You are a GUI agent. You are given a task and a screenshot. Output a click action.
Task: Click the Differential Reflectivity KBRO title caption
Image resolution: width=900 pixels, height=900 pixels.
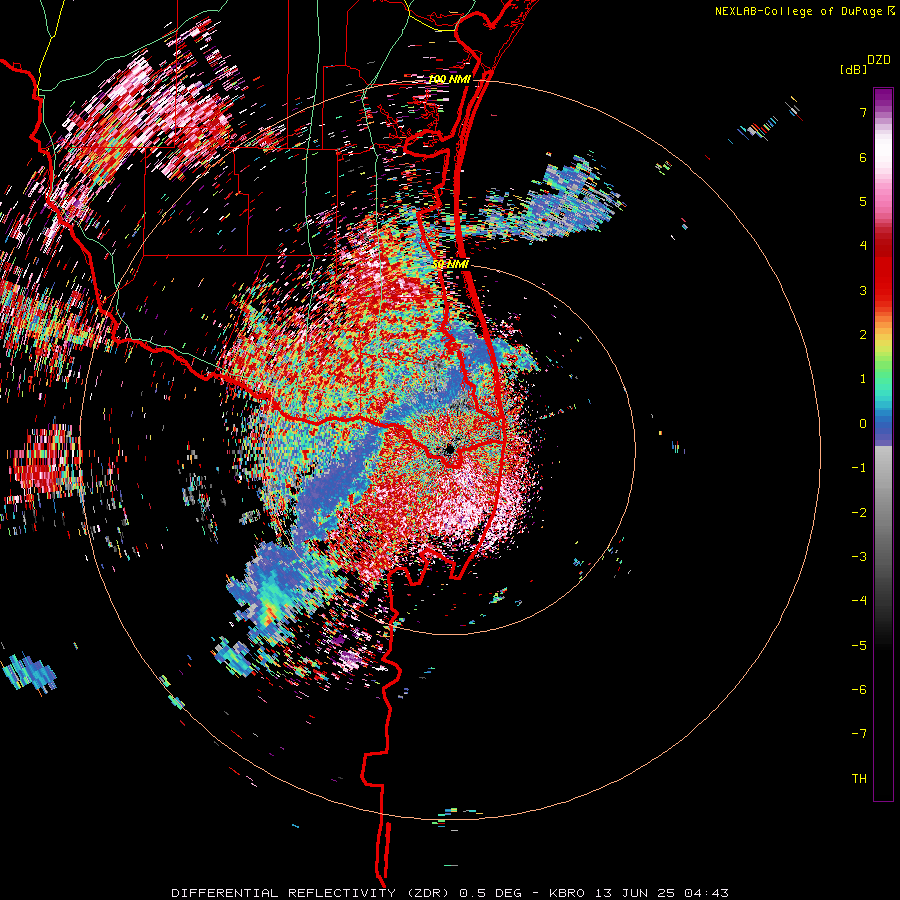click(450, 893)
